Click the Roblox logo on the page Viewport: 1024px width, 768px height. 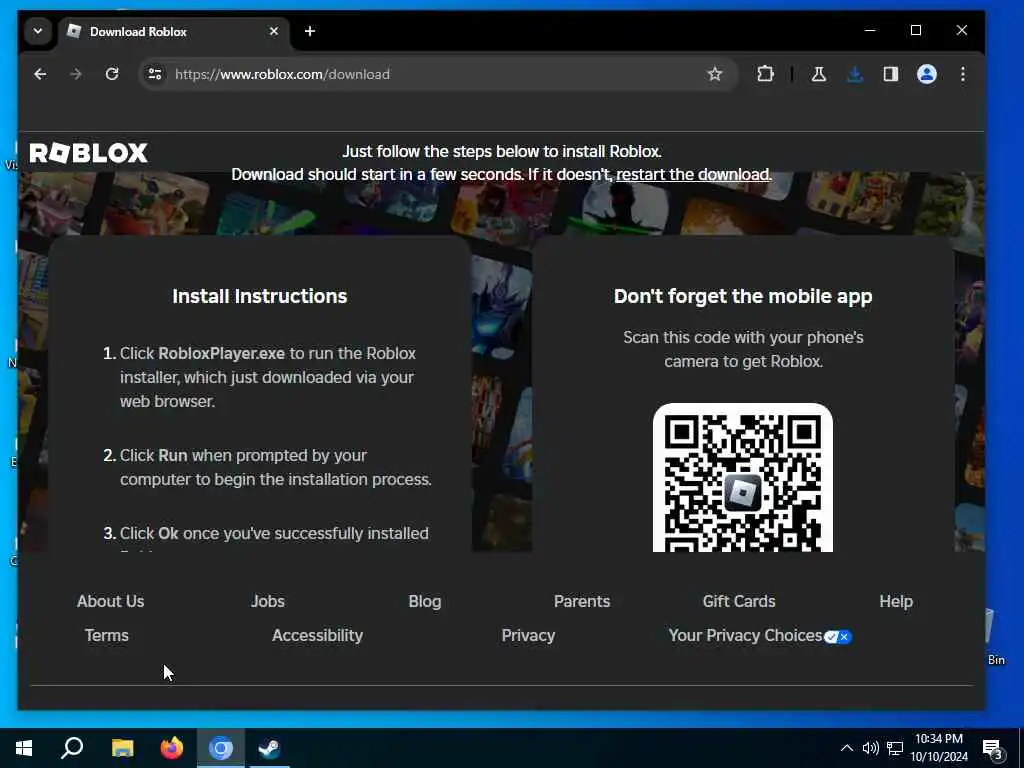tap(89, 153)
